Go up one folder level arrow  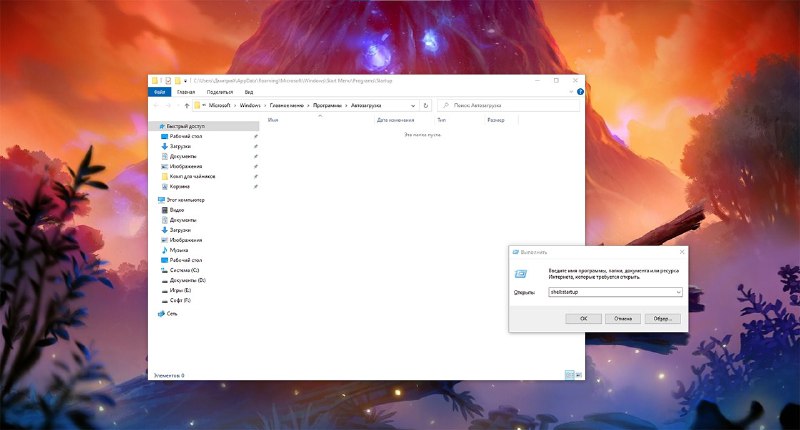[x=187, y=106]
